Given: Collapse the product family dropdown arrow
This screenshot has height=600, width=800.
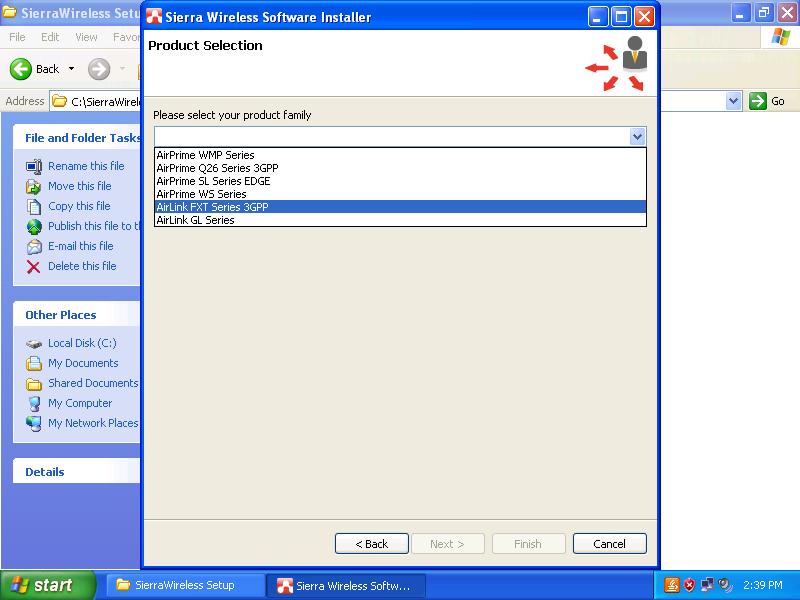Looking at the screenshot, I should point(637,137).
